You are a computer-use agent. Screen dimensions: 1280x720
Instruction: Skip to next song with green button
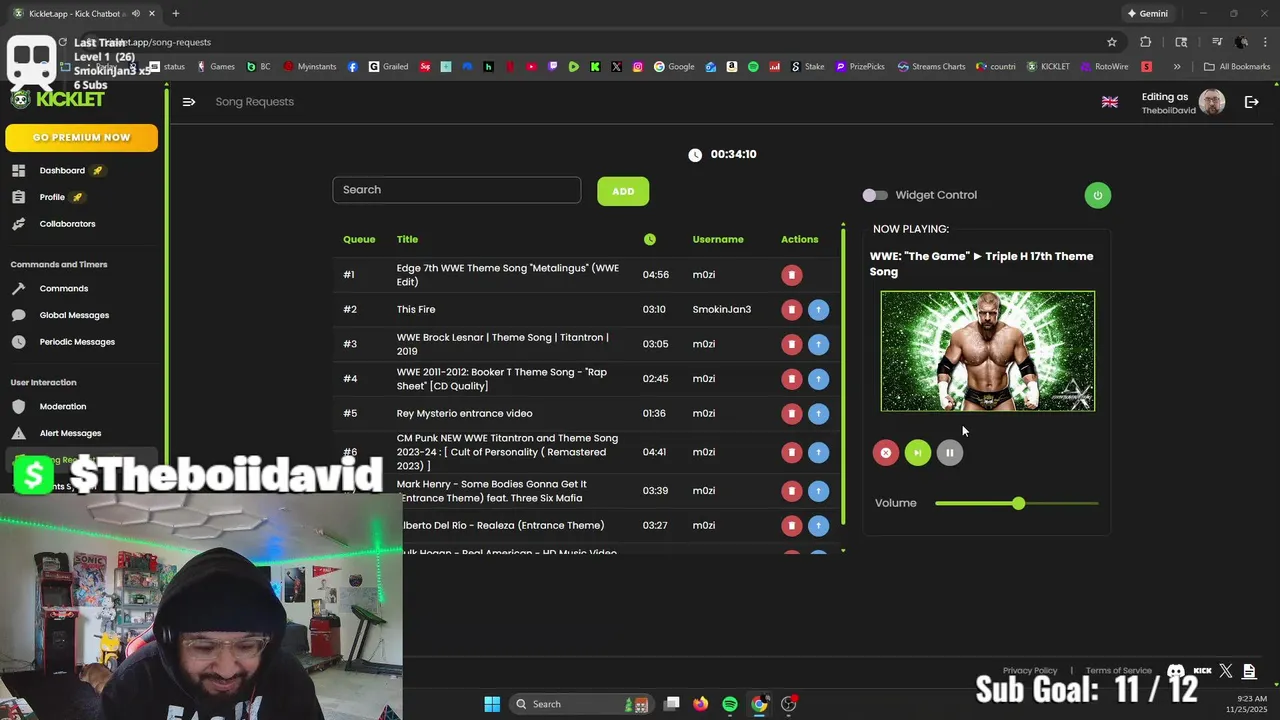(x=917, y=453)
